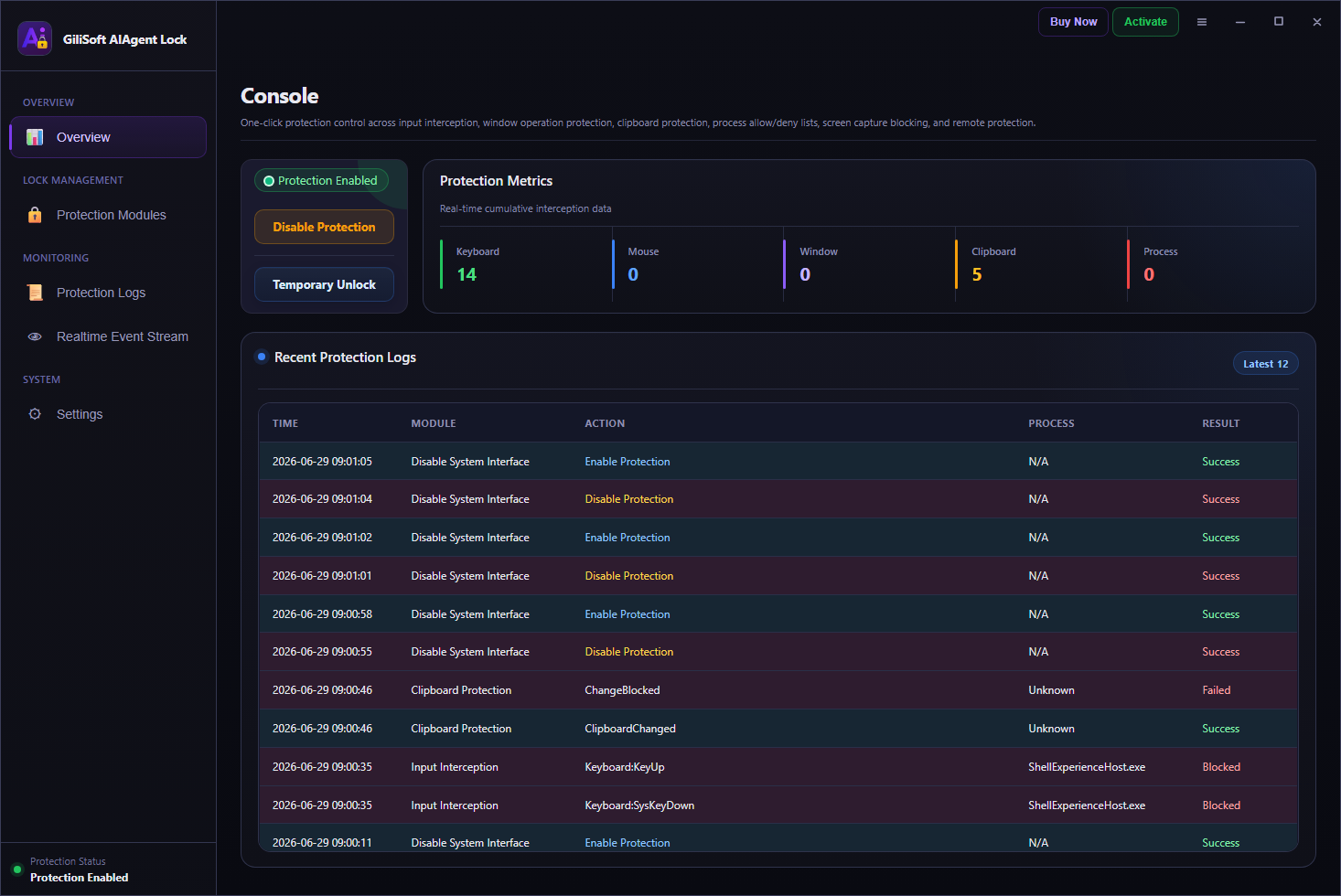The height and width of the screenshot is (896, 1341).
Task: Click the ACTION column header
Action: (x=605, y=423)
